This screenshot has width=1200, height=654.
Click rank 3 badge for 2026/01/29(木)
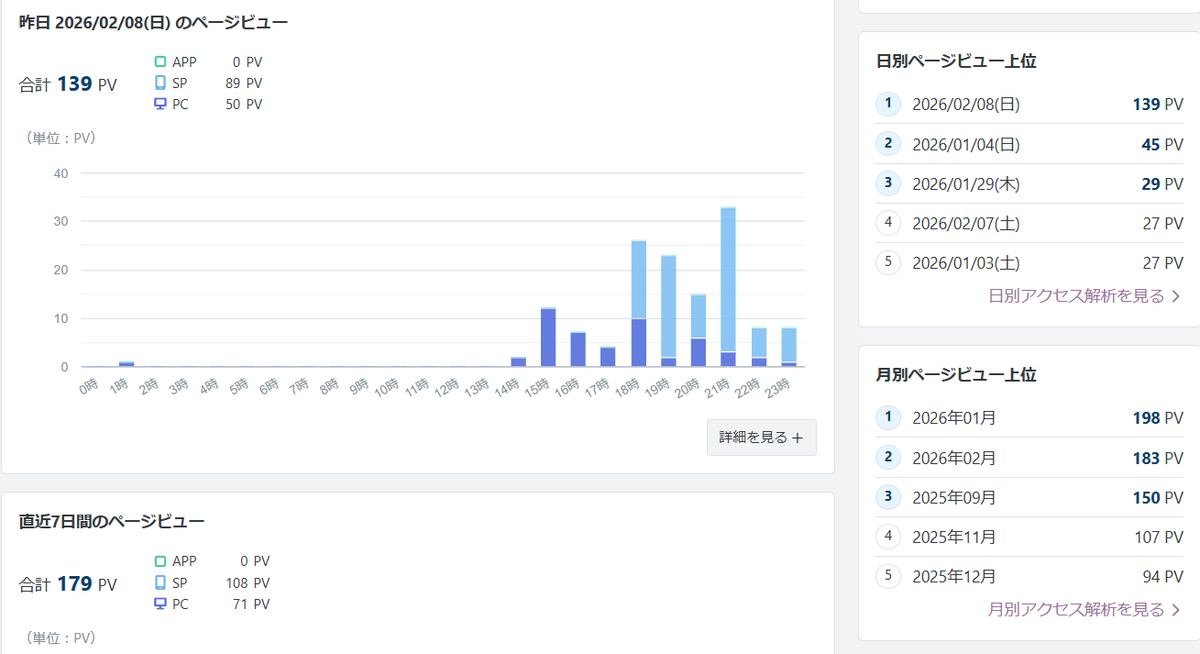click(888, 183)
